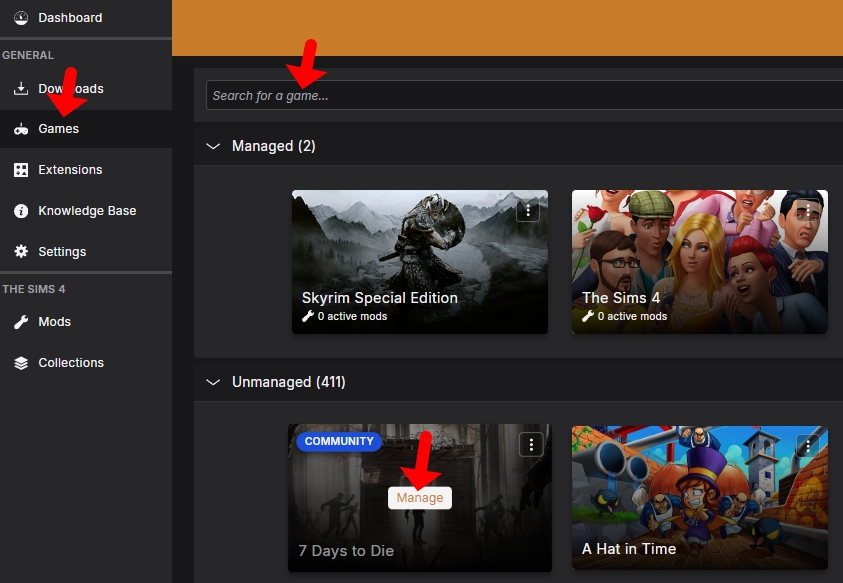Open 7 Days to Die options menu
The width and height of the screenshot is (843, 583).
point(532,445)
